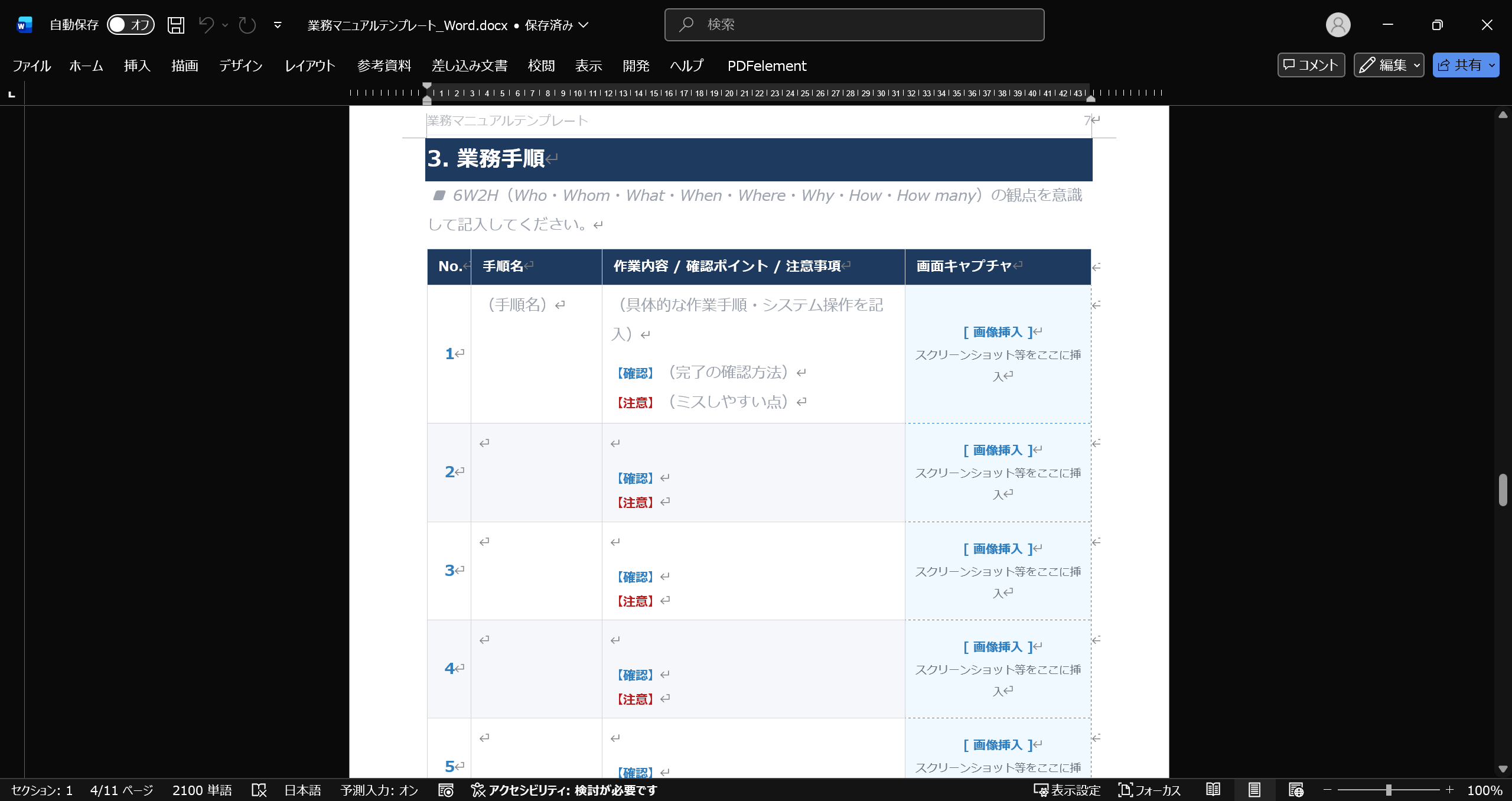1512x801 pixels.
Task: Open the spelling check icon in status bar
Action: (x=259, y=790)
